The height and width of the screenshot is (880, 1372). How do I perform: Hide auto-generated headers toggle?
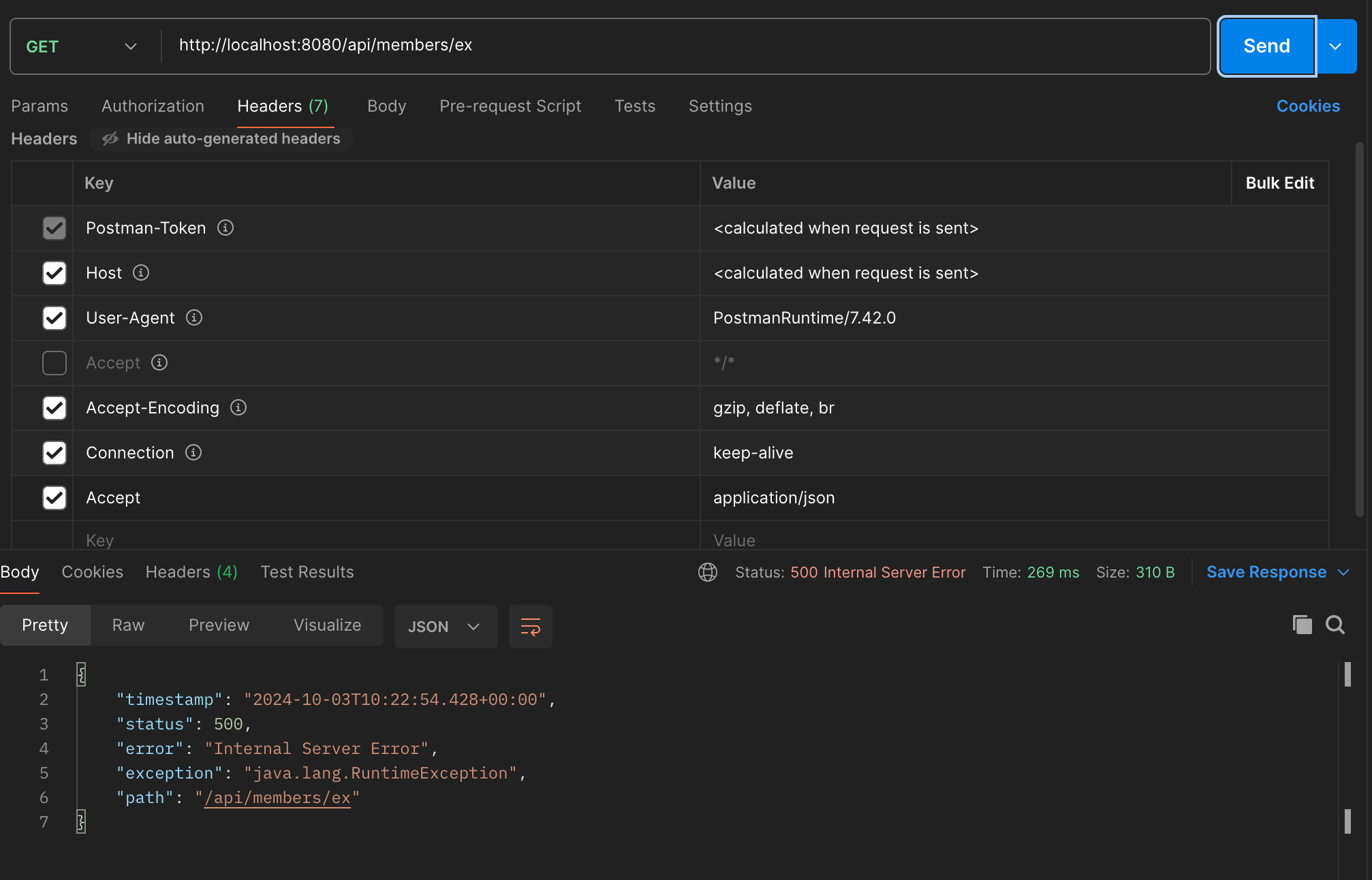(x=221, y=139)
